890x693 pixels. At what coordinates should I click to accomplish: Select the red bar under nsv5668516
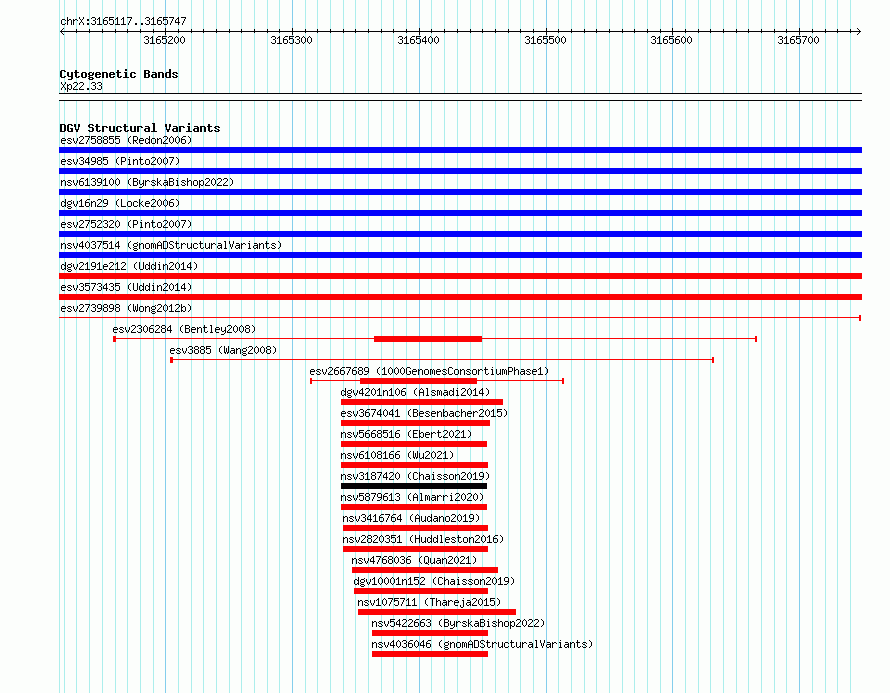[x=414, y=444]
